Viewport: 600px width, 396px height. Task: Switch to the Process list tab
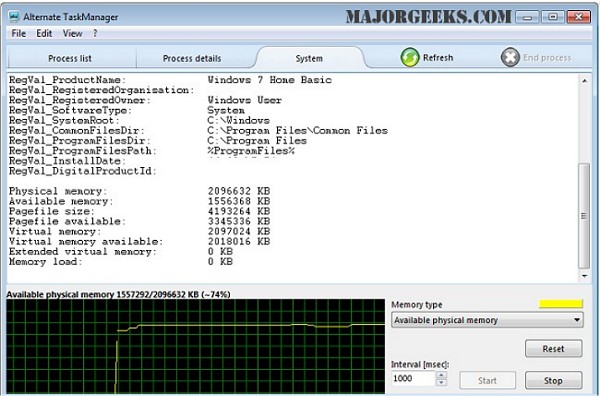(70, 59)
